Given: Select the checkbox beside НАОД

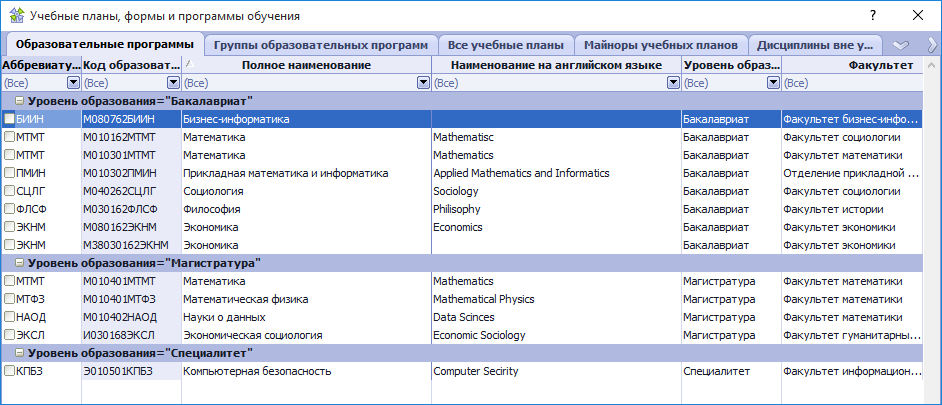Looking at the screenshot, I should click(x=9, y=317).
